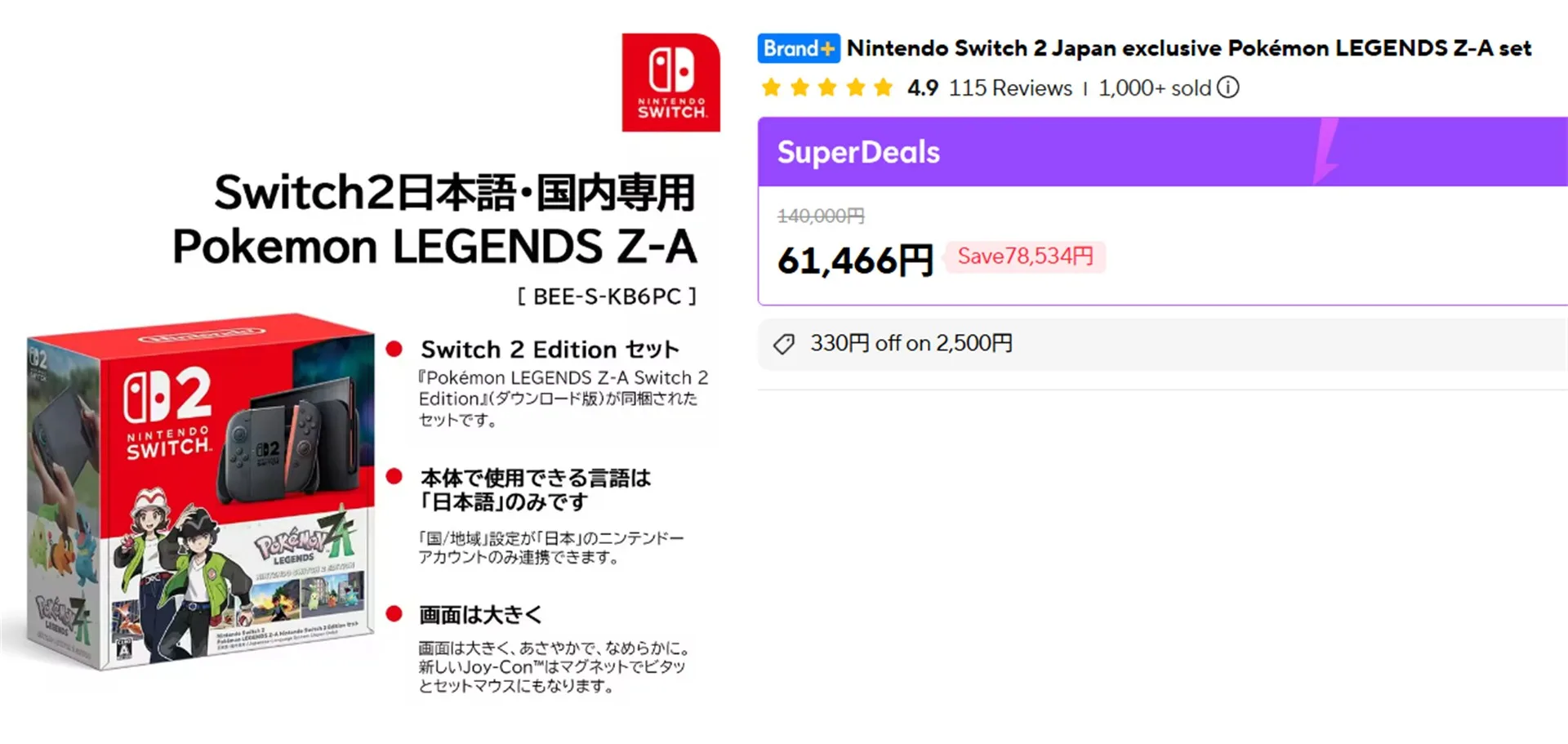Open the 330円 off on 2,500円 coupon

point(911,344)
